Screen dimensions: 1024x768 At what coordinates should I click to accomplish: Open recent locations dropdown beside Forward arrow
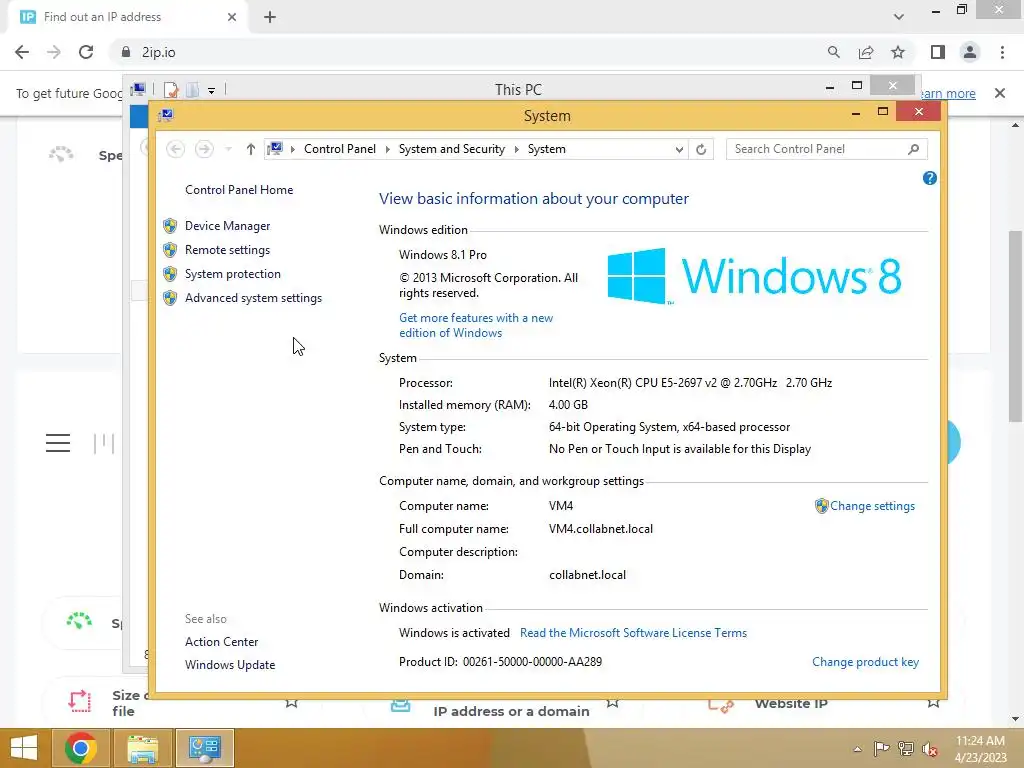click(x=228, y=150)
